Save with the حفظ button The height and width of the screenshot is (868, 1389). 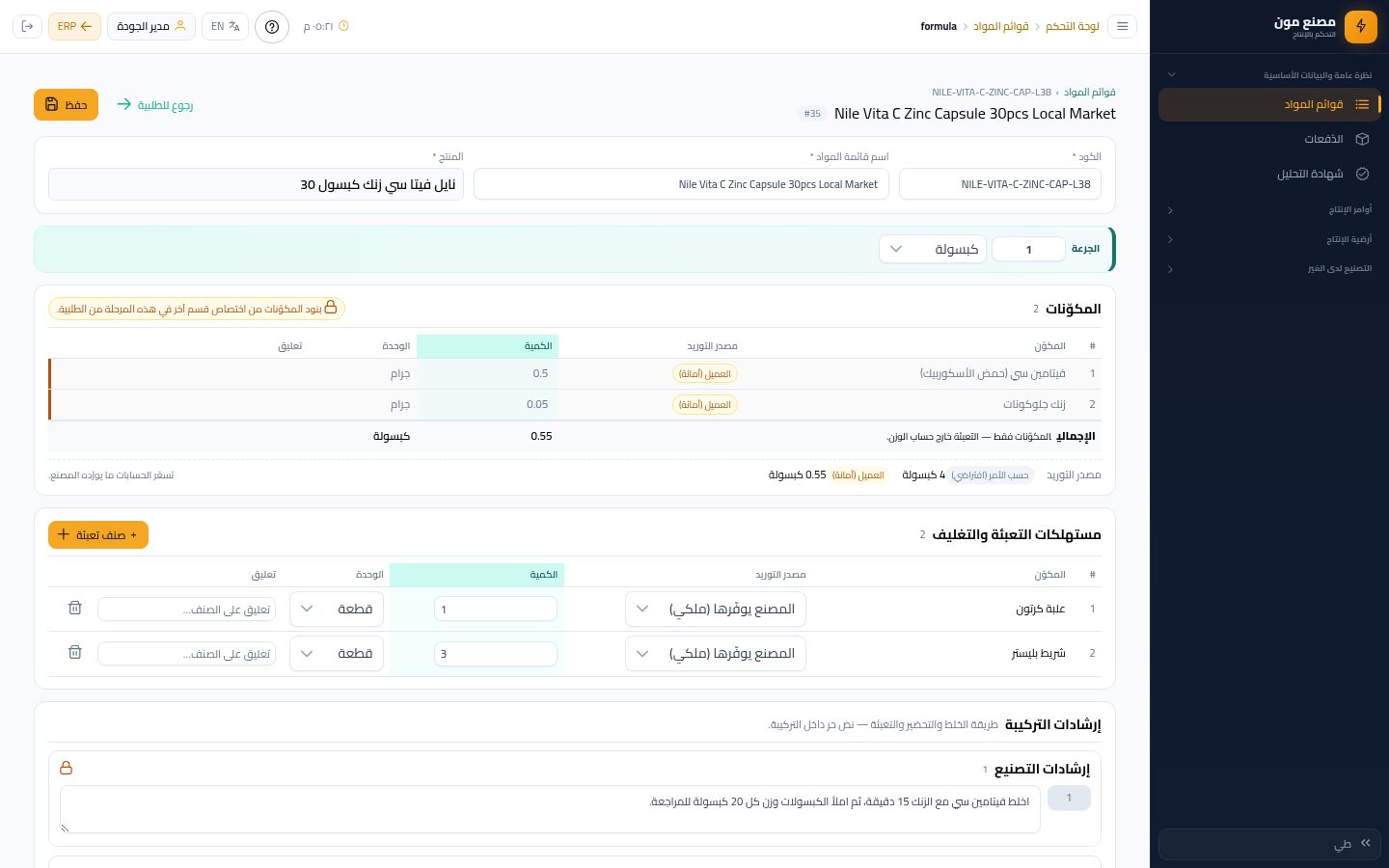tap(66, 104)
